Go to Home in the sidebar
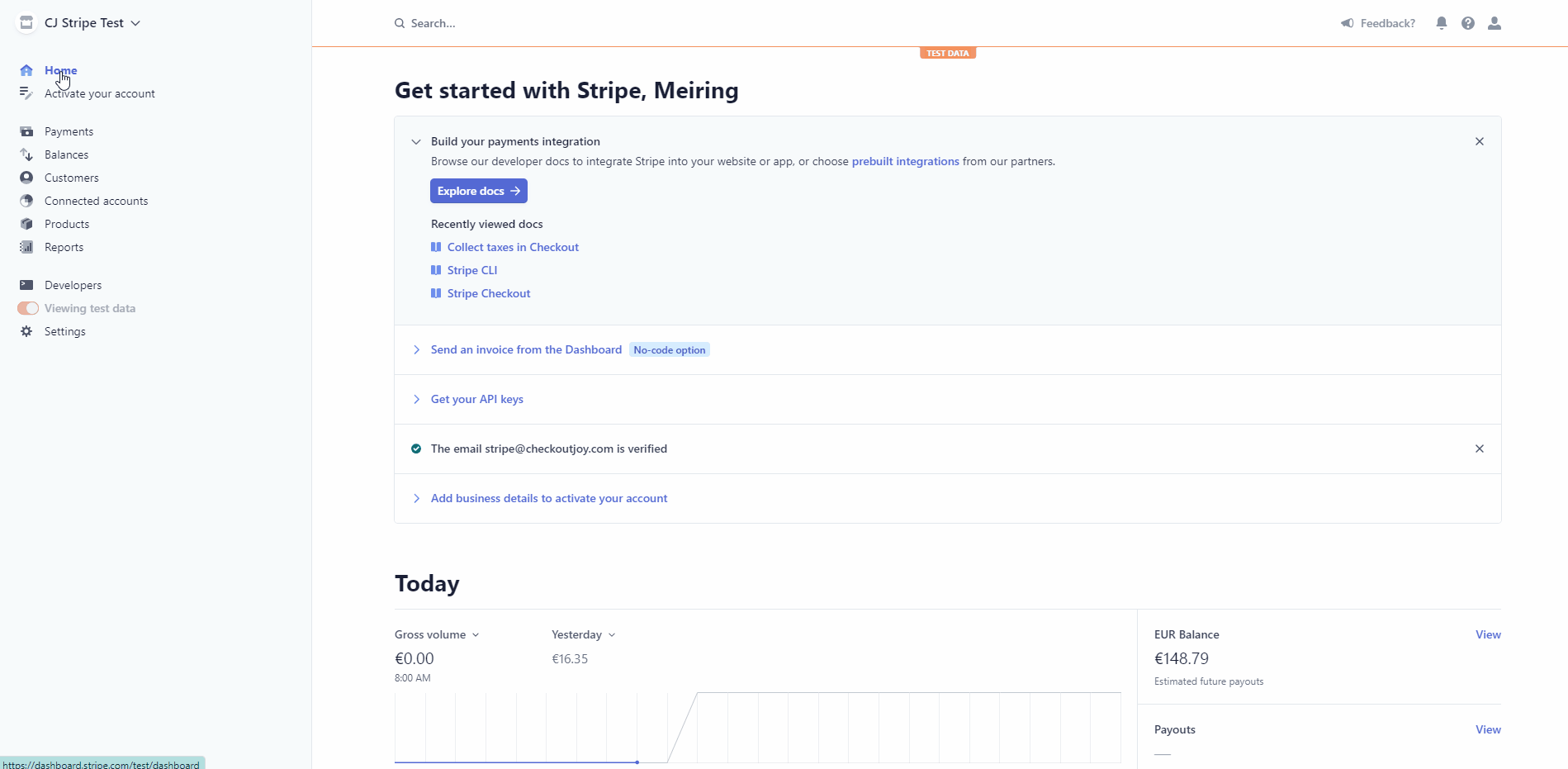This screenshot has height=769, width=1568. [61, 70]
